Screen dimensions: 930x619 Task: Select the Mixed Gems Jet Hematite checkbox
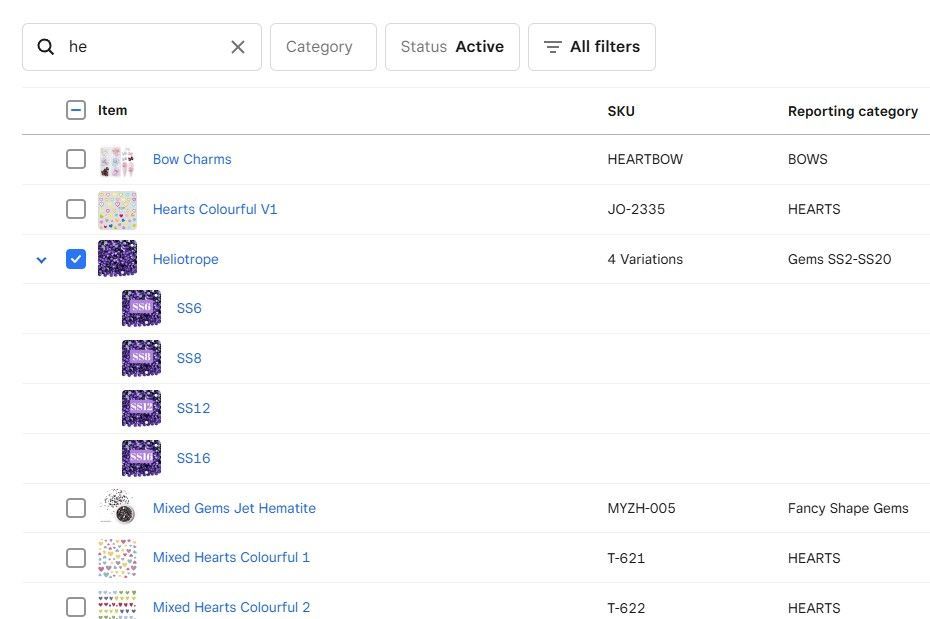76,508
